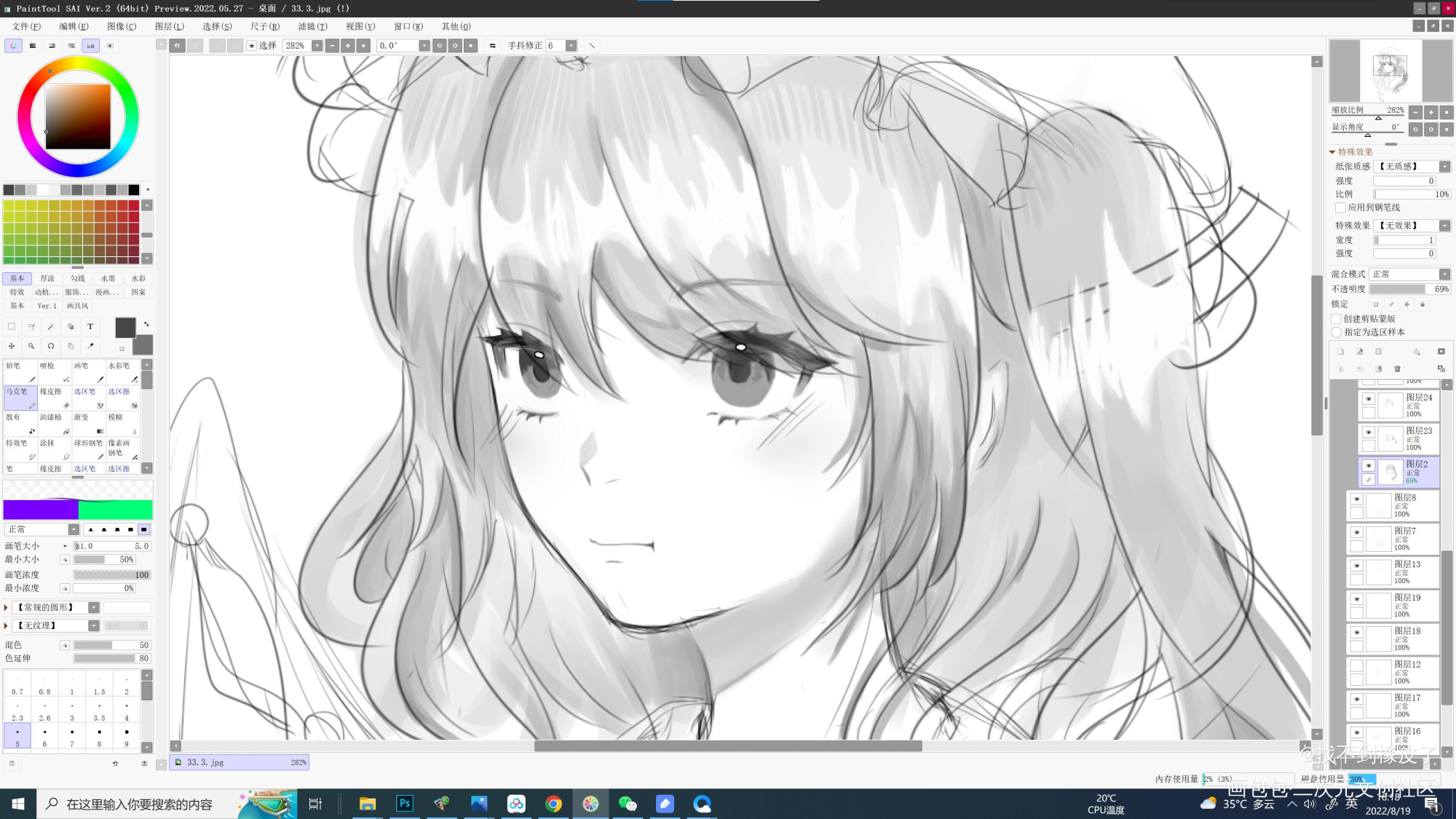Open the 混合模式 blend mode dropdown
Viewport: 1456px width, 819px height.
[x=1444, y=274]
